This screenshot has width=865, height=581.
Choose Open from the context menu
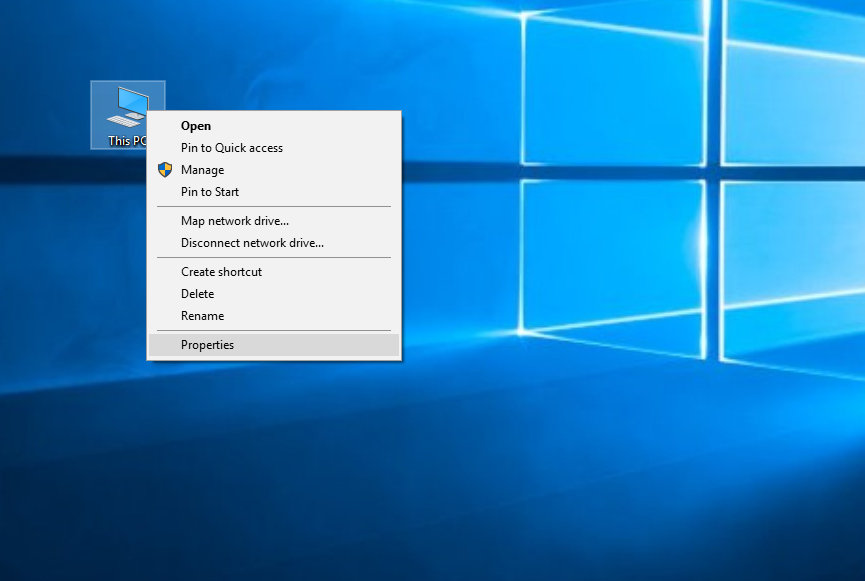click(x=274, y=126)
